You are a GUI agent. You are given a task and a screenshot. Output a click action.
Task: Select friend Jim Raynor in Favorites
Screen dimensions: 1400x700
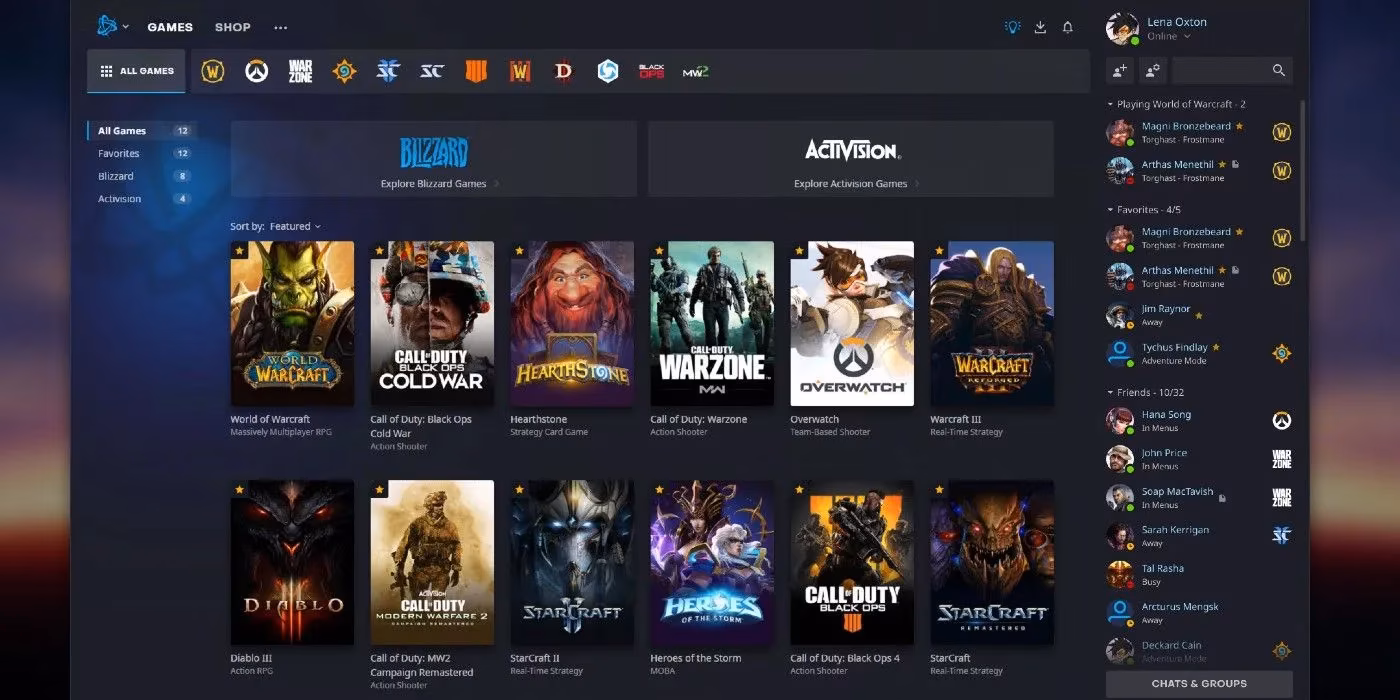(x=1199, y=315)
